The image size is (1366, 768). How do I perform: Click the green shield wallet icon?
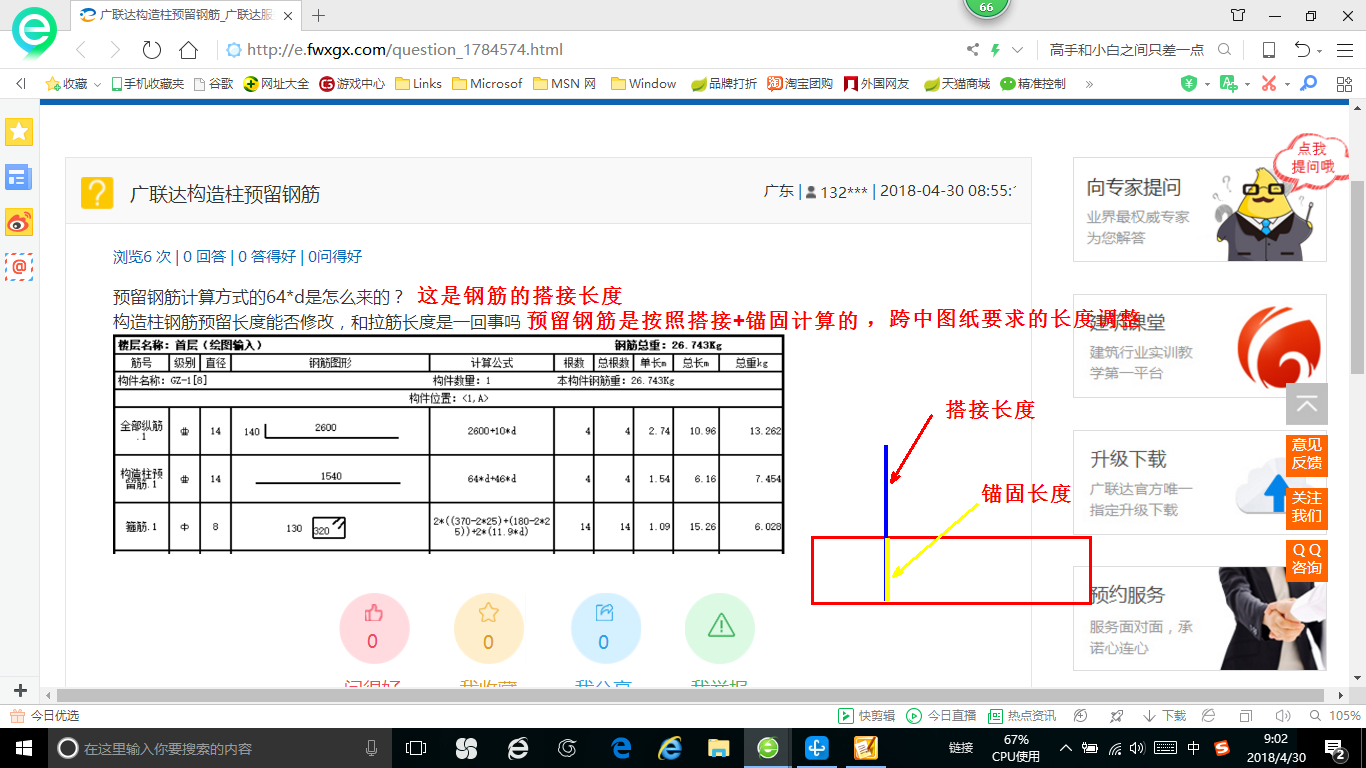click(x=1189, y=84)
